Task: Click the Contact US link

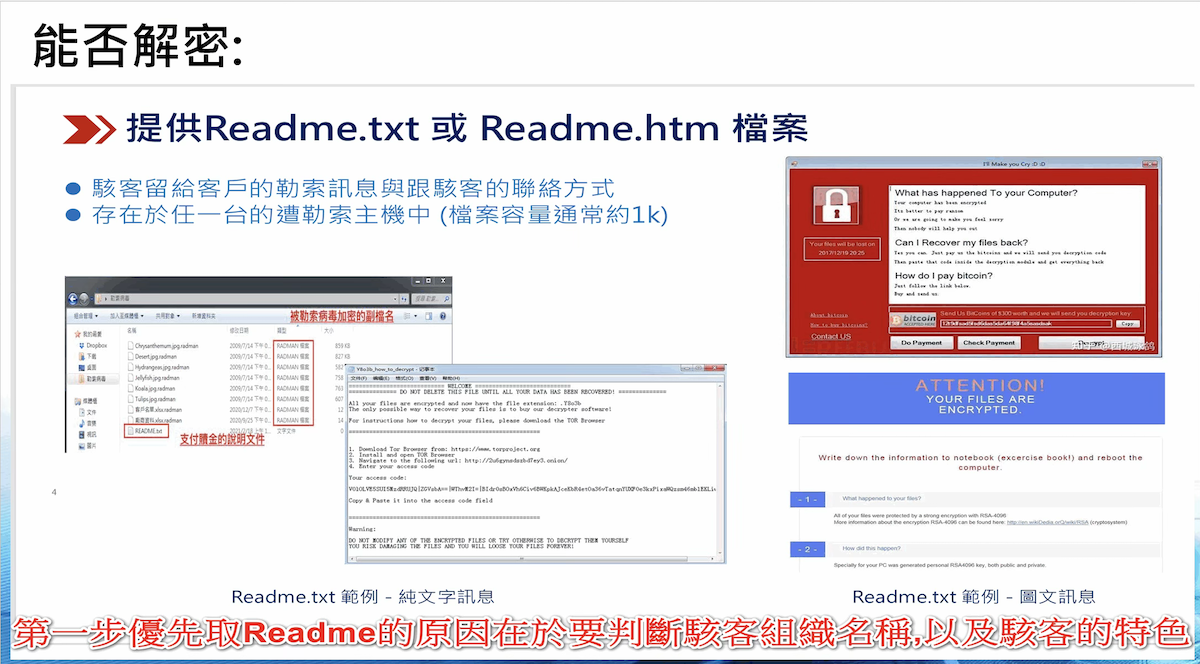Action: (x=831, y=336)
